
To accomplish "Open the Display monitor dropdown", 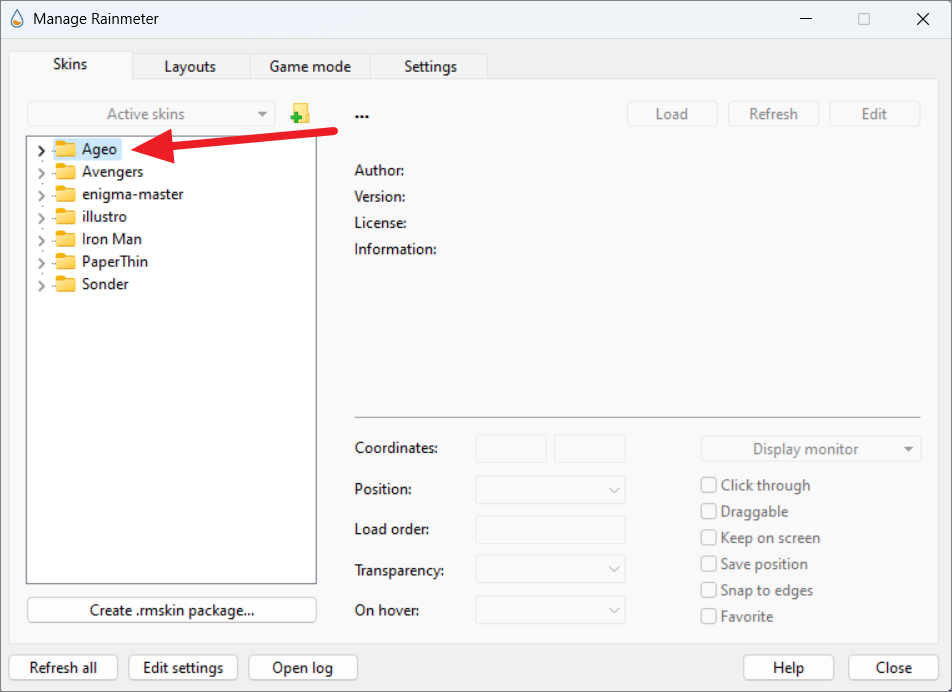I will click(x=811, y=449).
